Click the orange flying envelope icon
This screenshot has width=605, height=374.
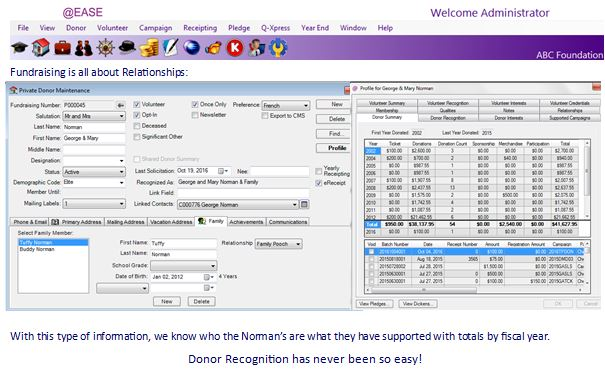pos(213,48)
